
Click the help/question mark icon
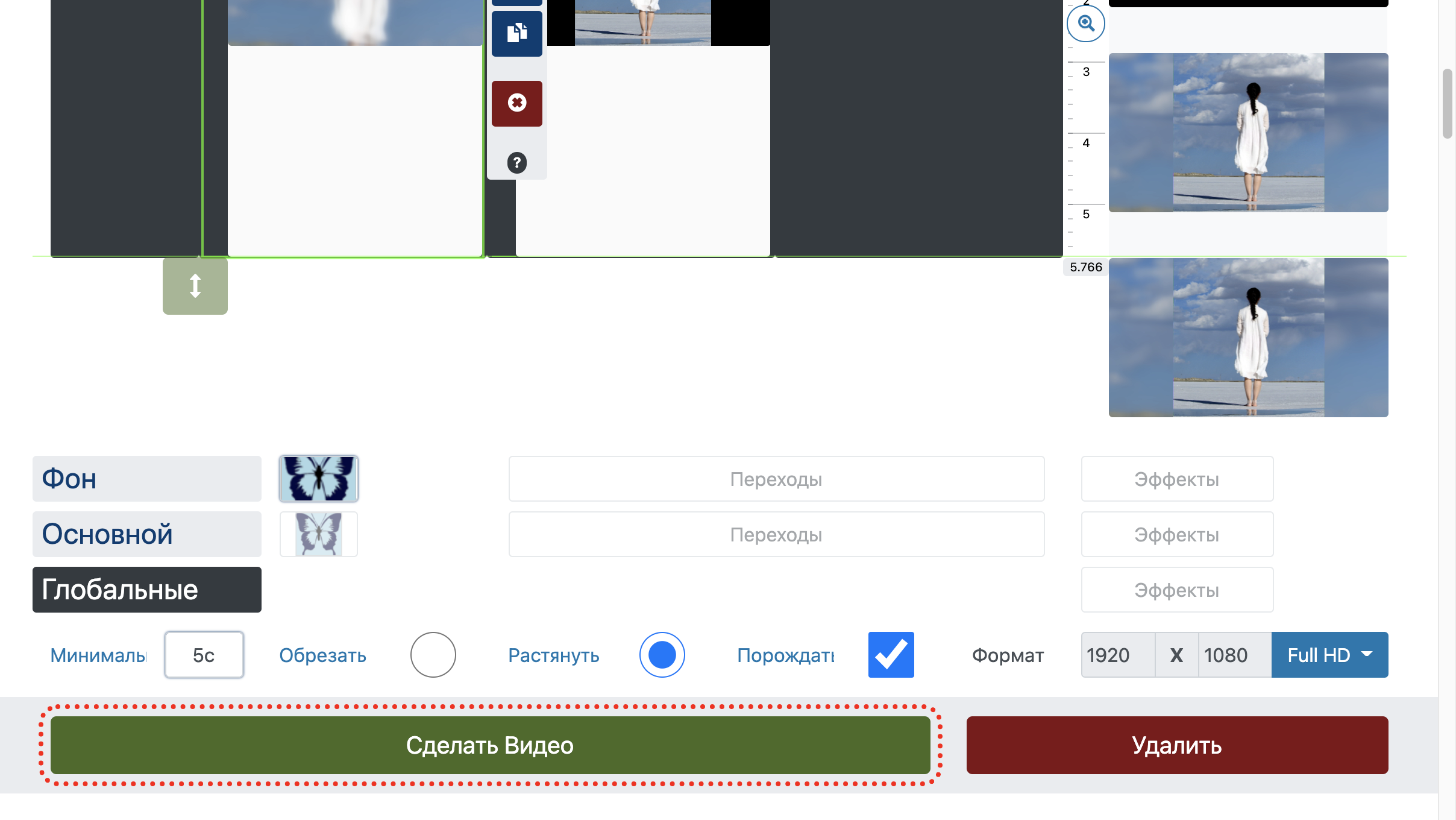[517, 163]
